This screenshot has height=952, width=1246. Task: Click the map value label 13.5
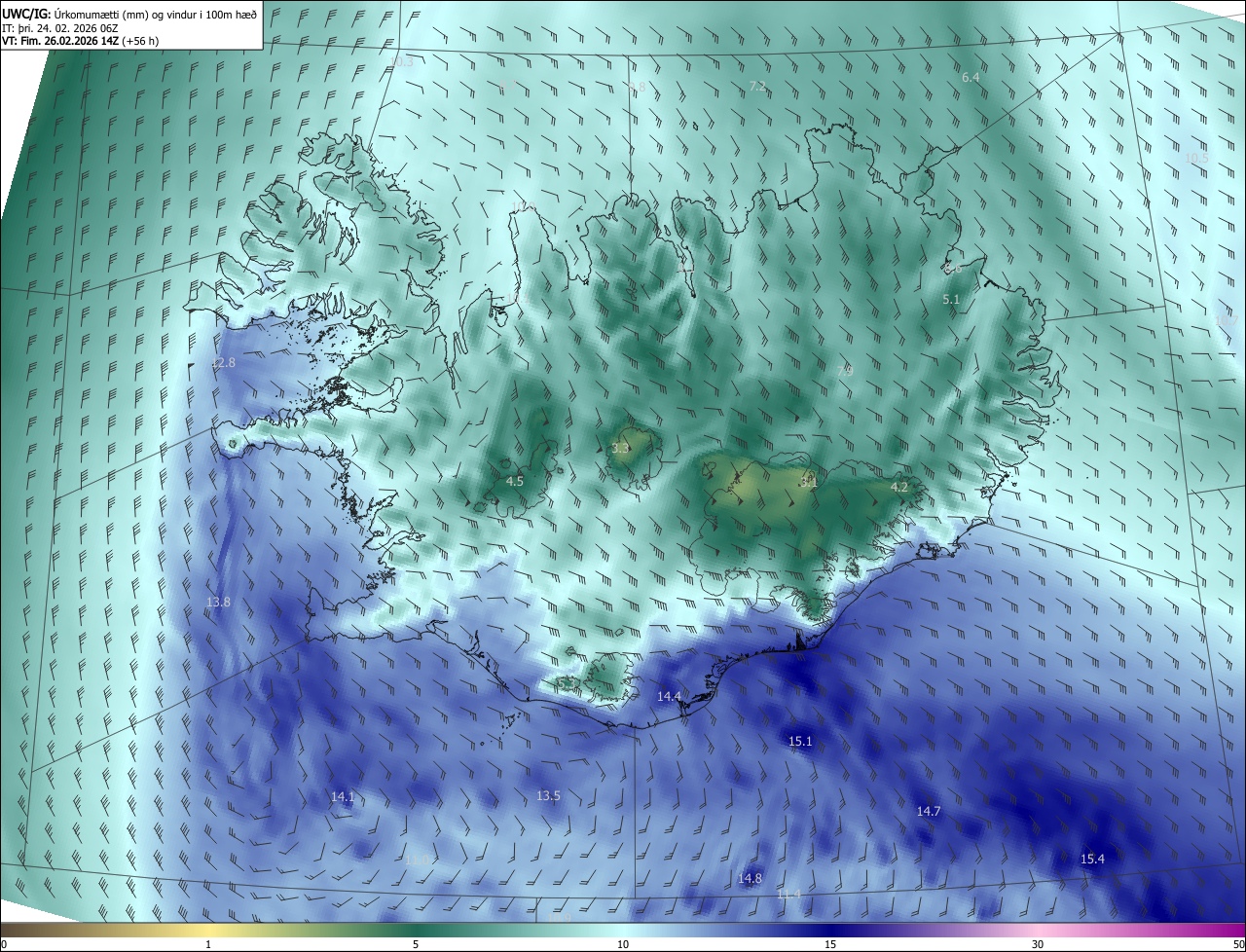pos(548,796)
